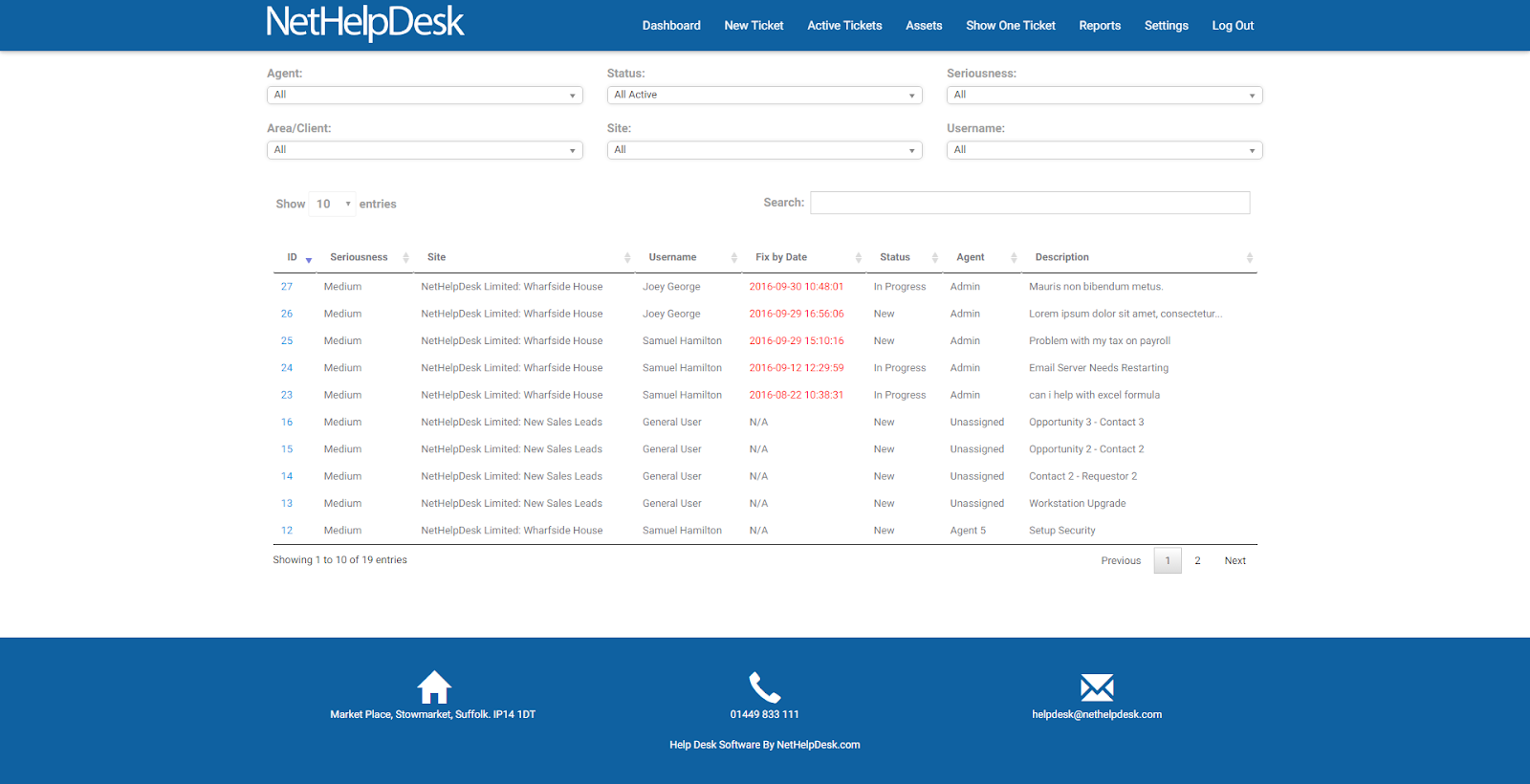The height and width of the screenshot is (784, 1530).
Task: Click the Next page button
Action: (x=1235, y=560)
